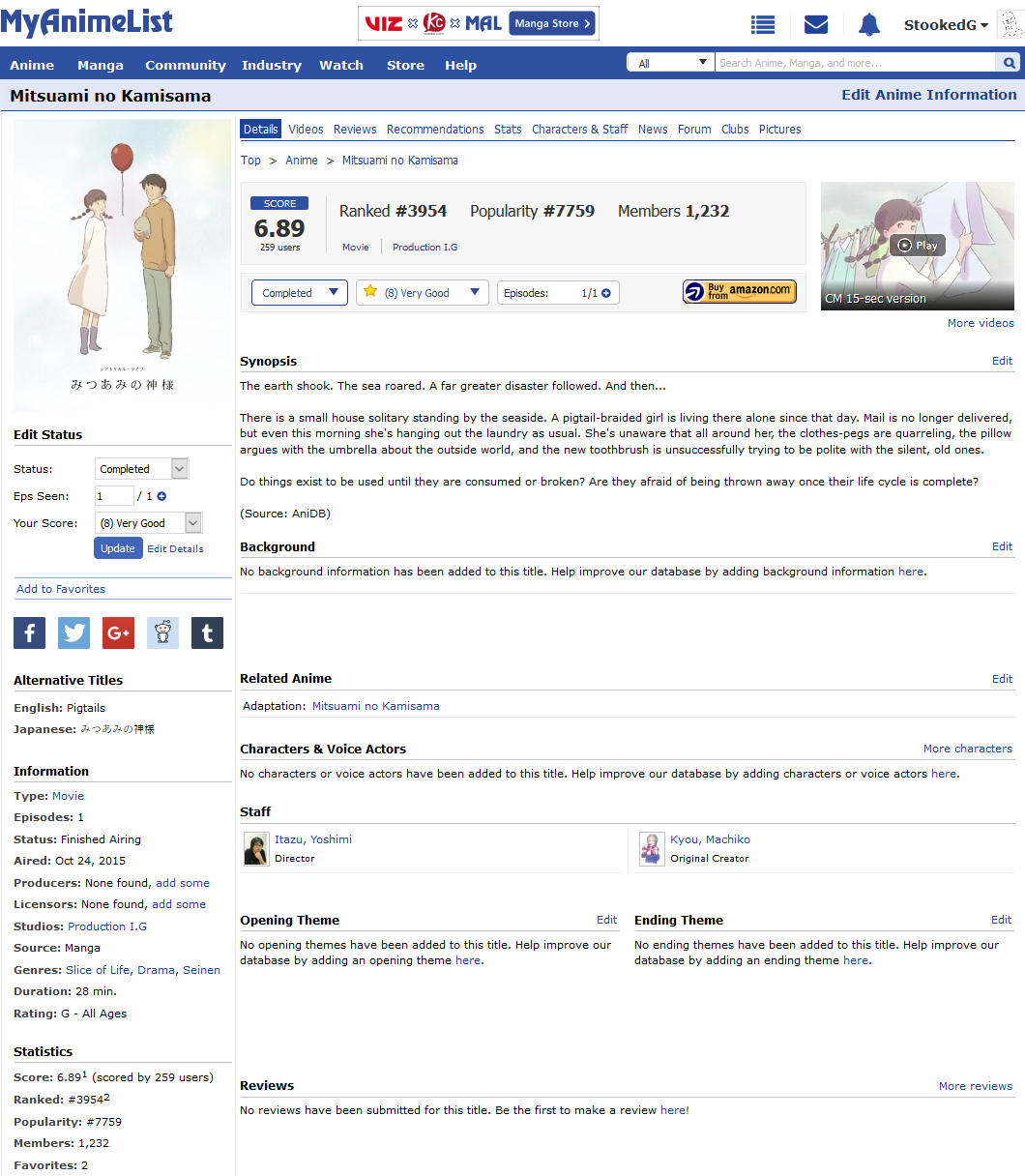Image resolution: width=1025 pixels, height=1176 pixels.
Task: Share on Facebook icon
Action: [x=29, y=632]
